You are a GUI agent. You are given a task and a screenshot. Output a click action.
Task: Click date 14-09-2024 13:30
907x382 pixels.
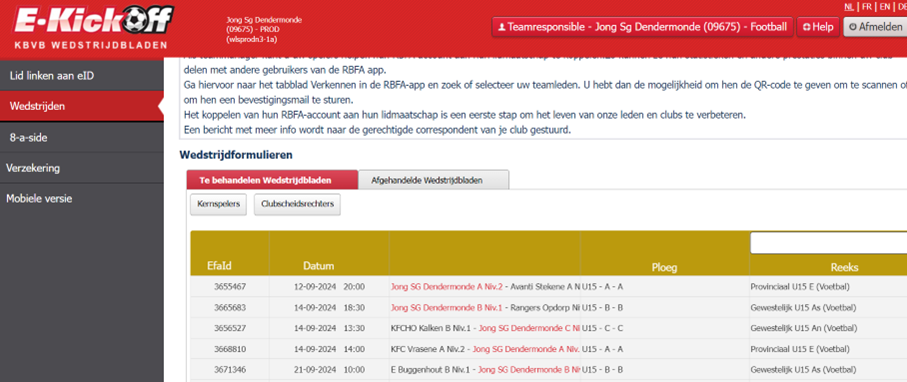click(x=328, y=328)
